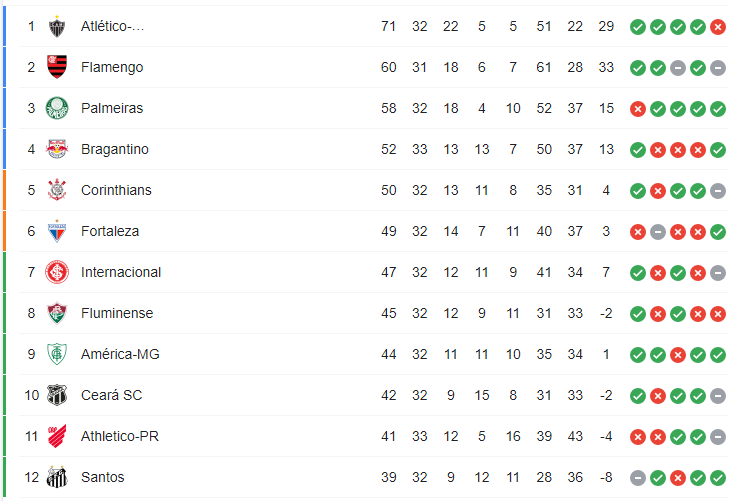Click the Ceará SC crest icon
738x501 pixels.
coord(57,395)
